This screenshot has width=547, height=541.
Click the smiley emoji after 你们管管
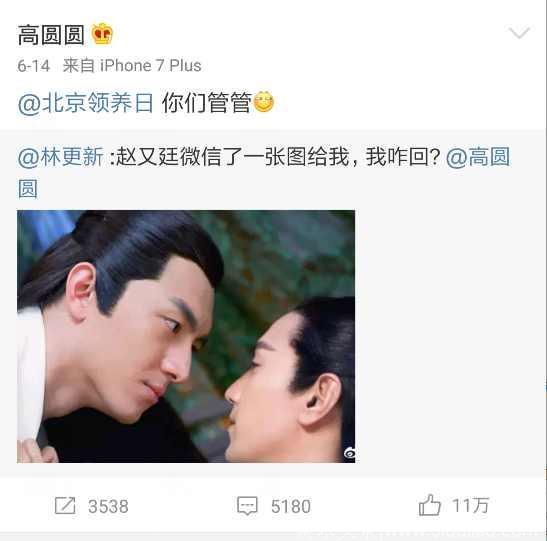(x=263, y=102)
